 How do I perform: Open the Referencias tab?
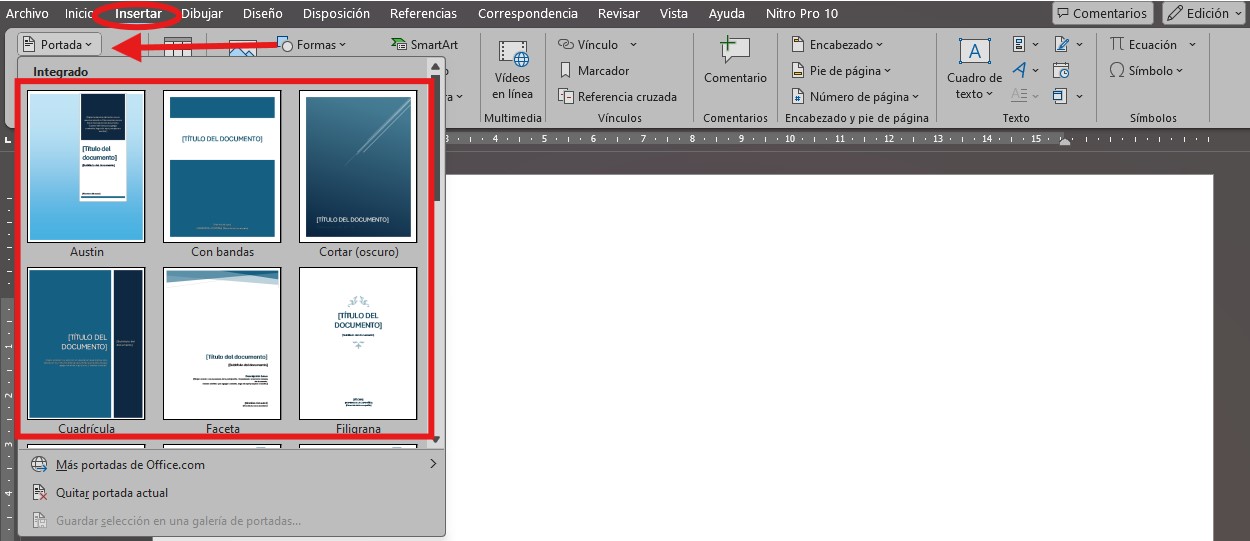(423, 14)
